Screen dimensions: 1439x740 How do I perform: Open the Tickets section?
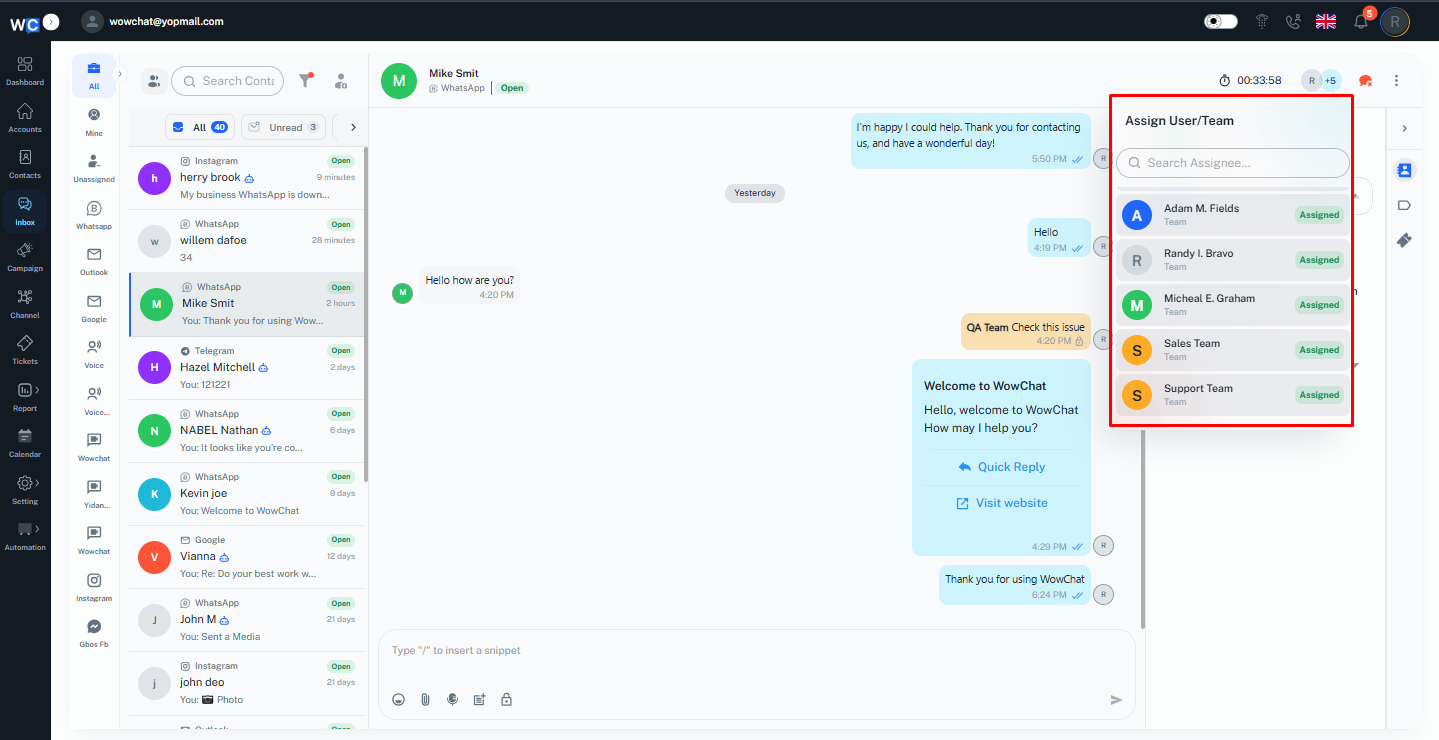pyautogui.click(x=25, y=349)
